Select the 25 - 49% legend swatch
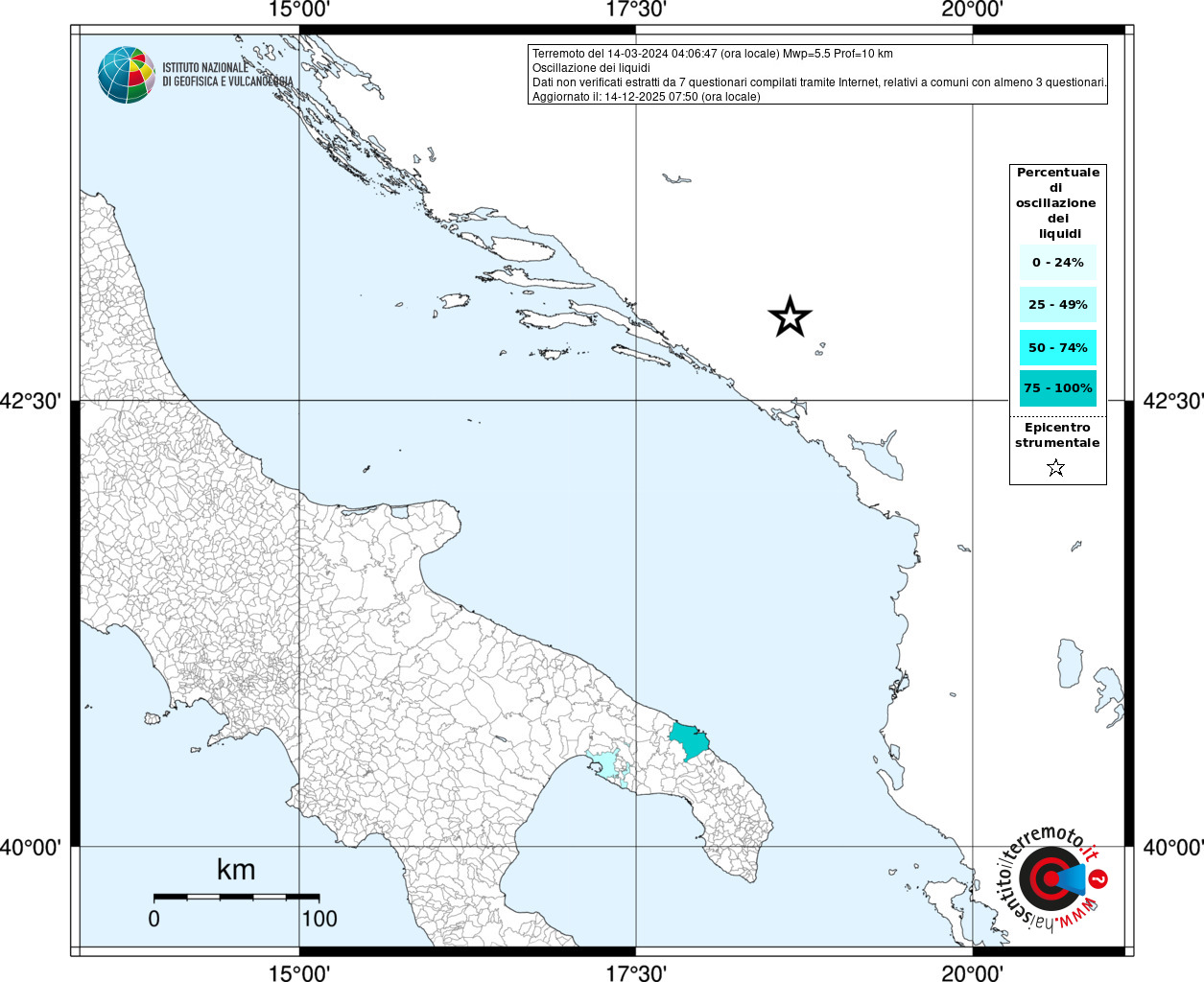The width and height of the screenshot is (1204, 982). 1058,305
